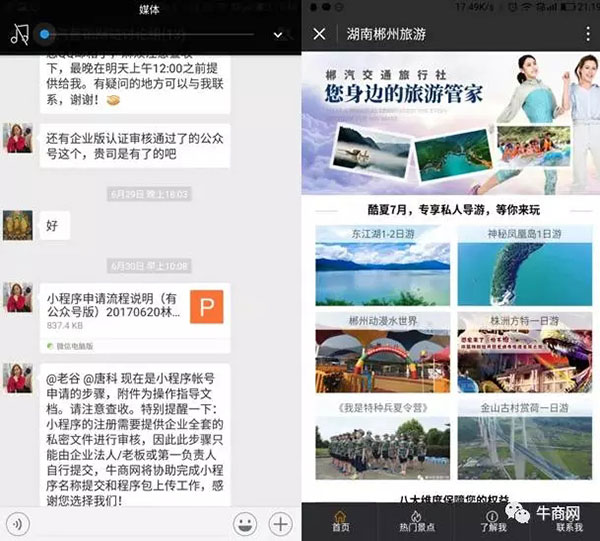Tap the 还有企业版认证审核通过了的公众号 message
Screen dimensions: 600x541
point(135,146)
